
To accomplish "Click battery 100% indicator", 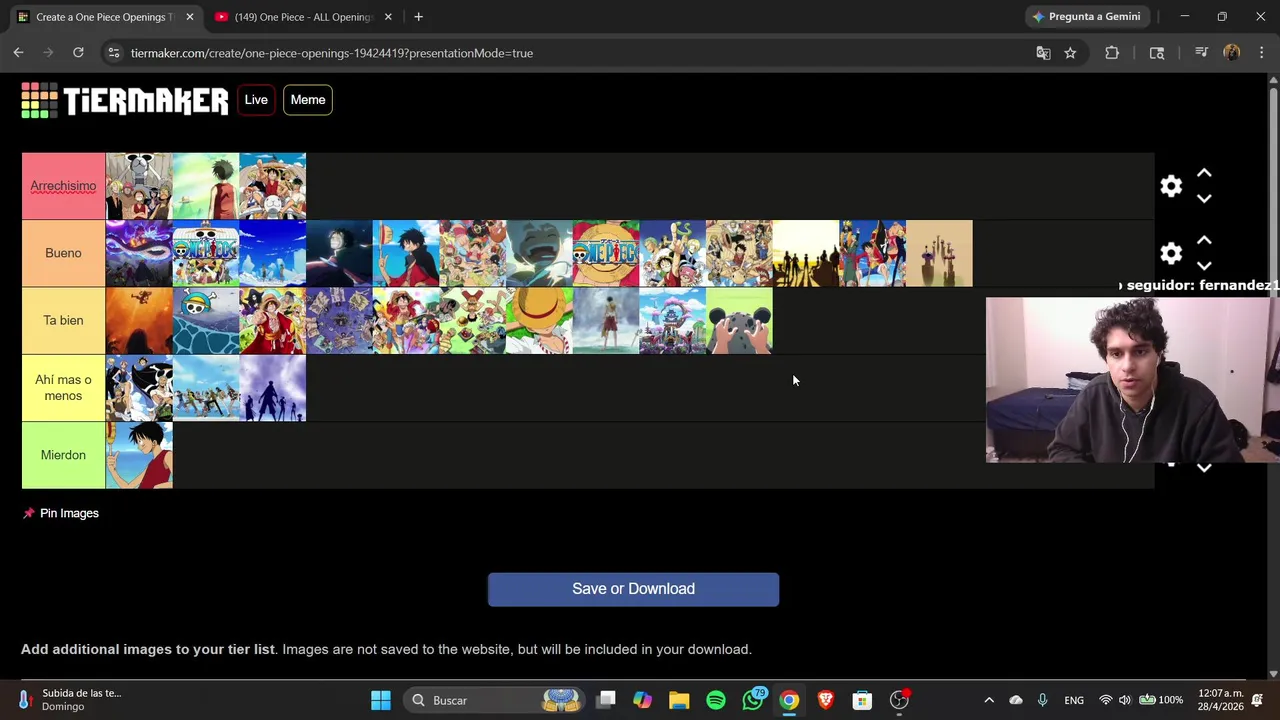I will pos(1162,700).
